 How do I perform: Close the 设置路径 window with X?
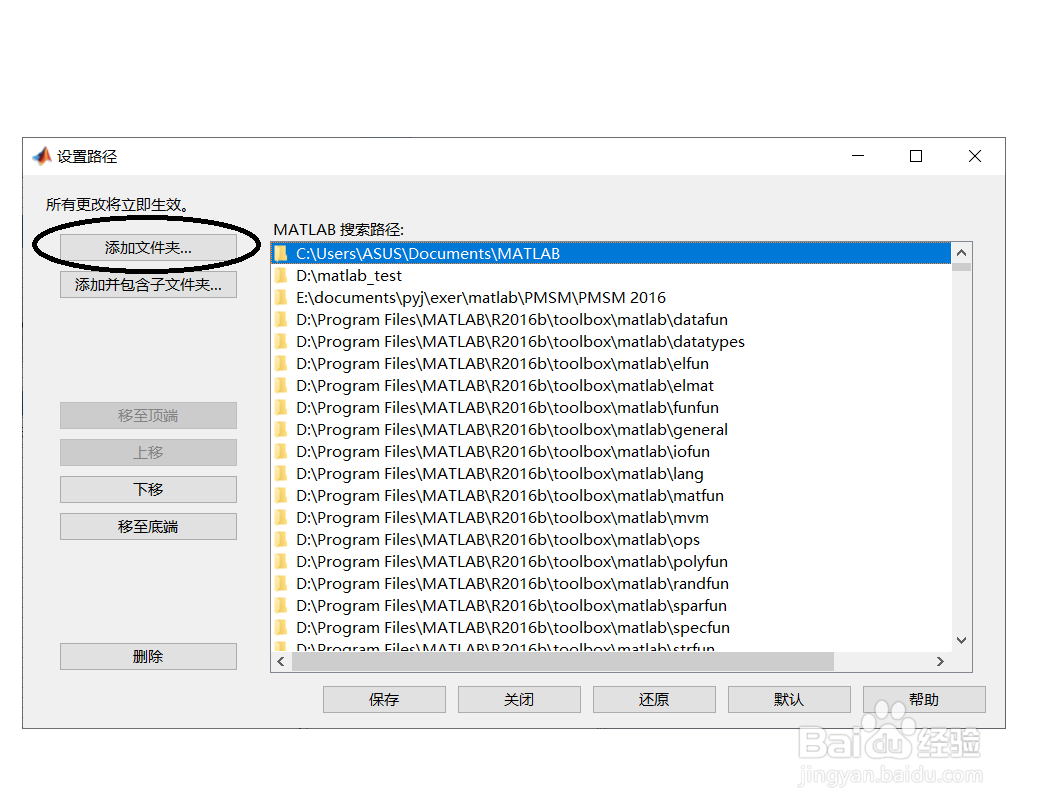(x=975, y=156)
